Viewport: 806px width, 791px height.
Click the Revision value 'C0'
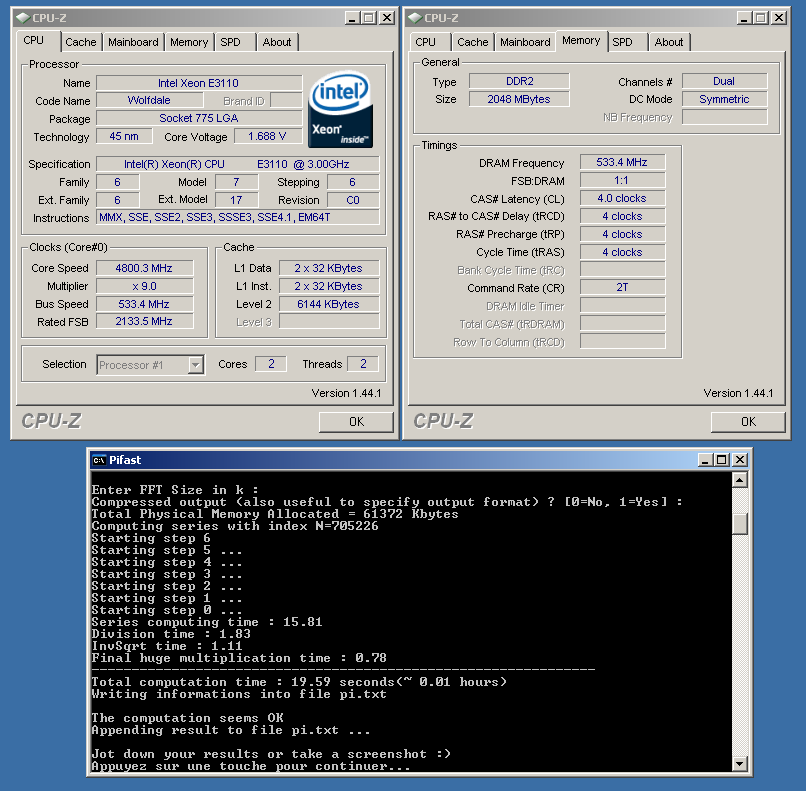point(353,200)
